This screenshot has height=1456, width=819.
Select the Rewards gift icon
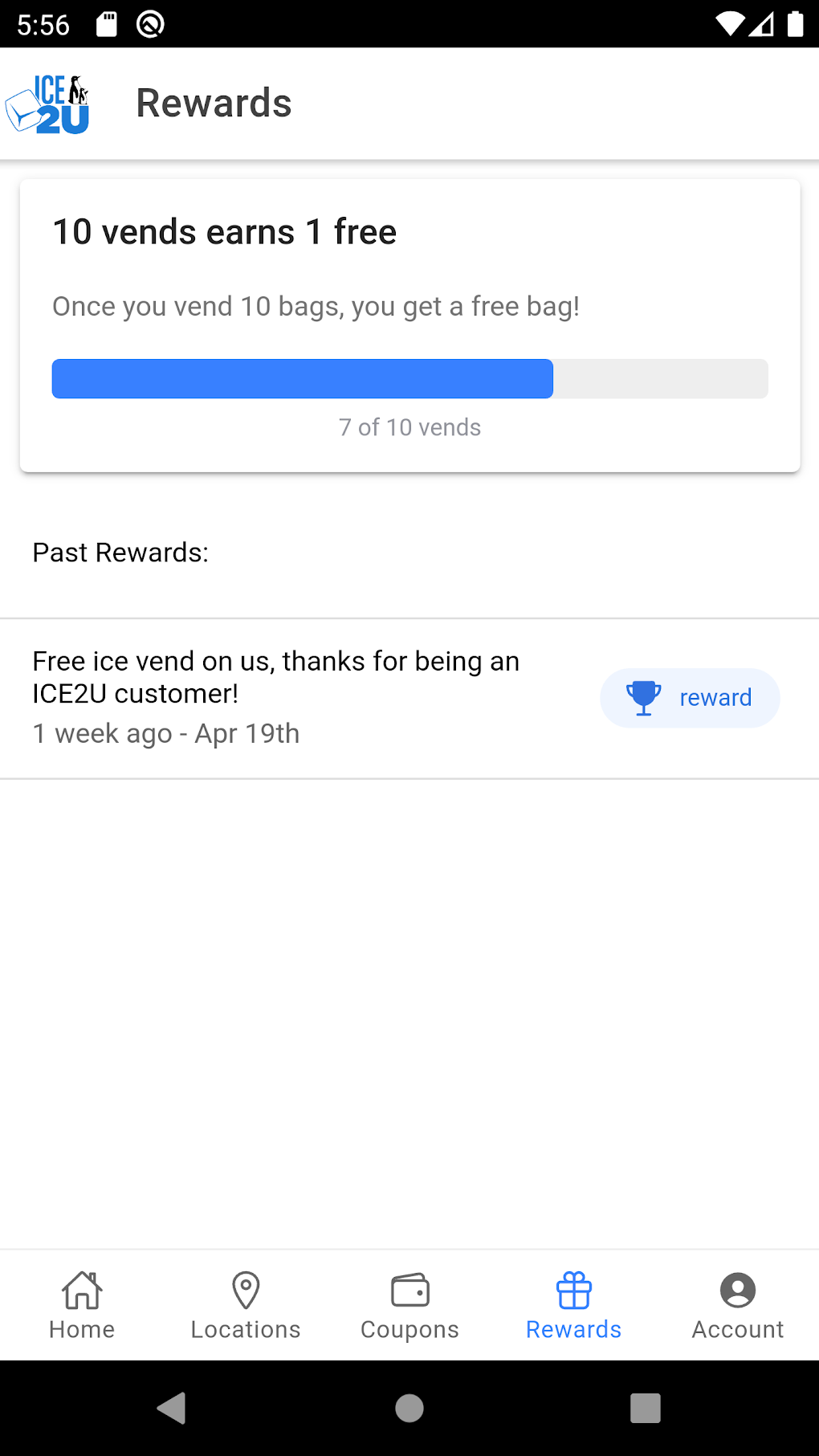tap(573, 1291)
